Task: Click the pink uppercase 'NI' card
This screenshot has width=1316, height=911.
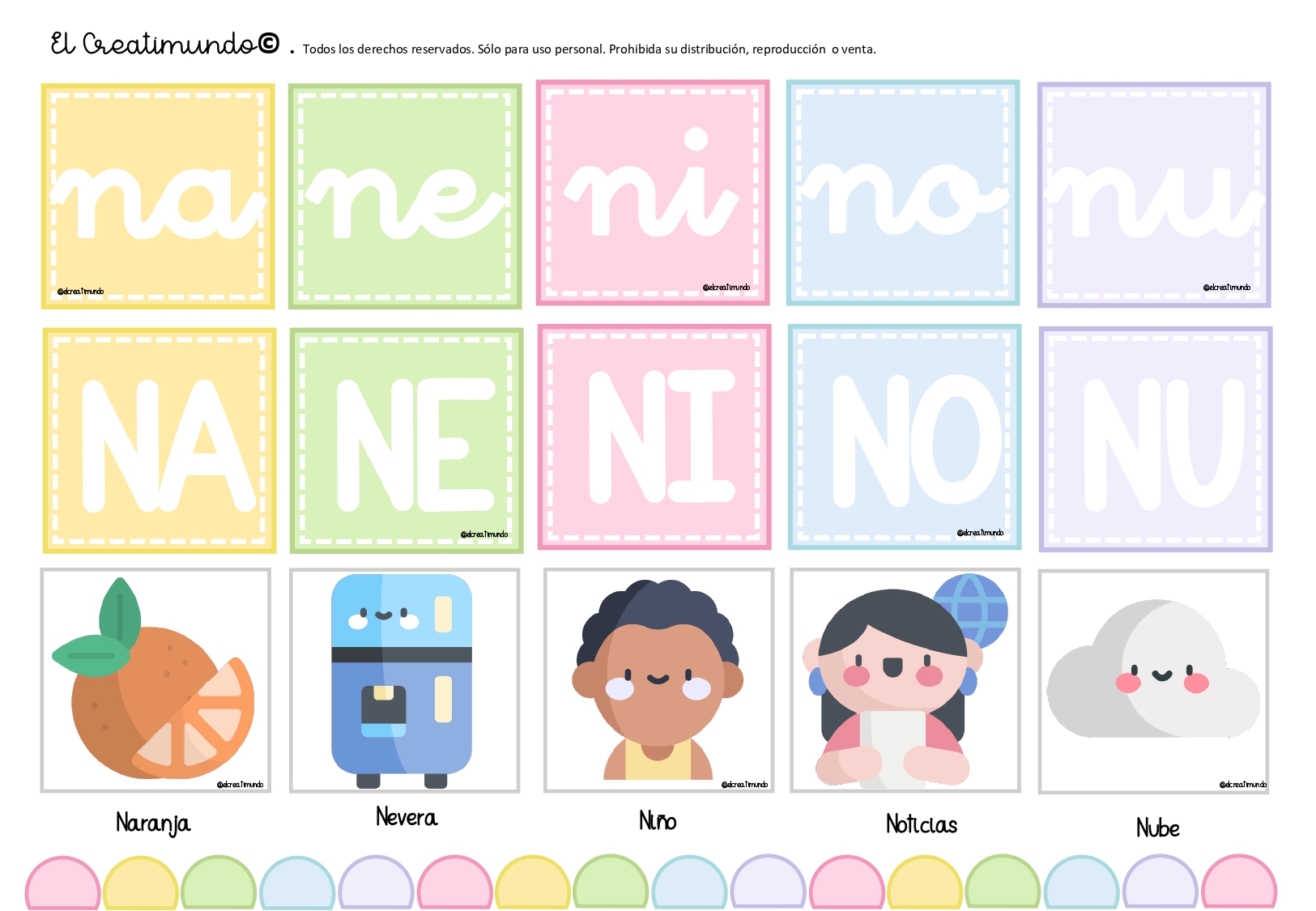Action: click(654, 437)
